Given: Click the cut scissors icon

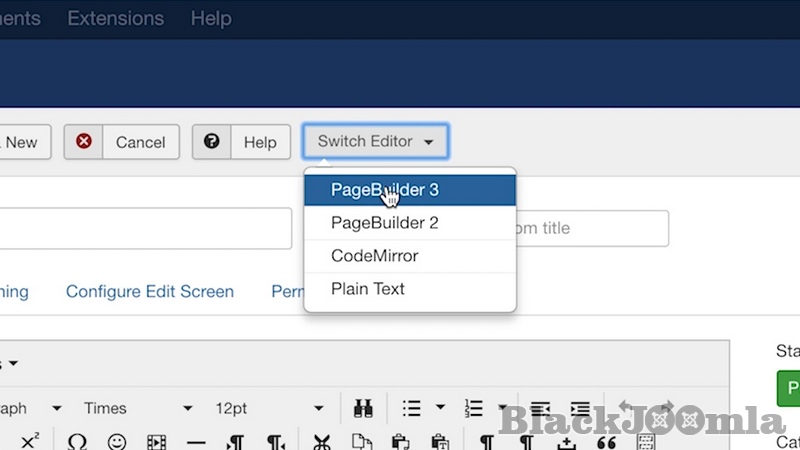Looking at the screenshot, I should (x=321, y=441).
